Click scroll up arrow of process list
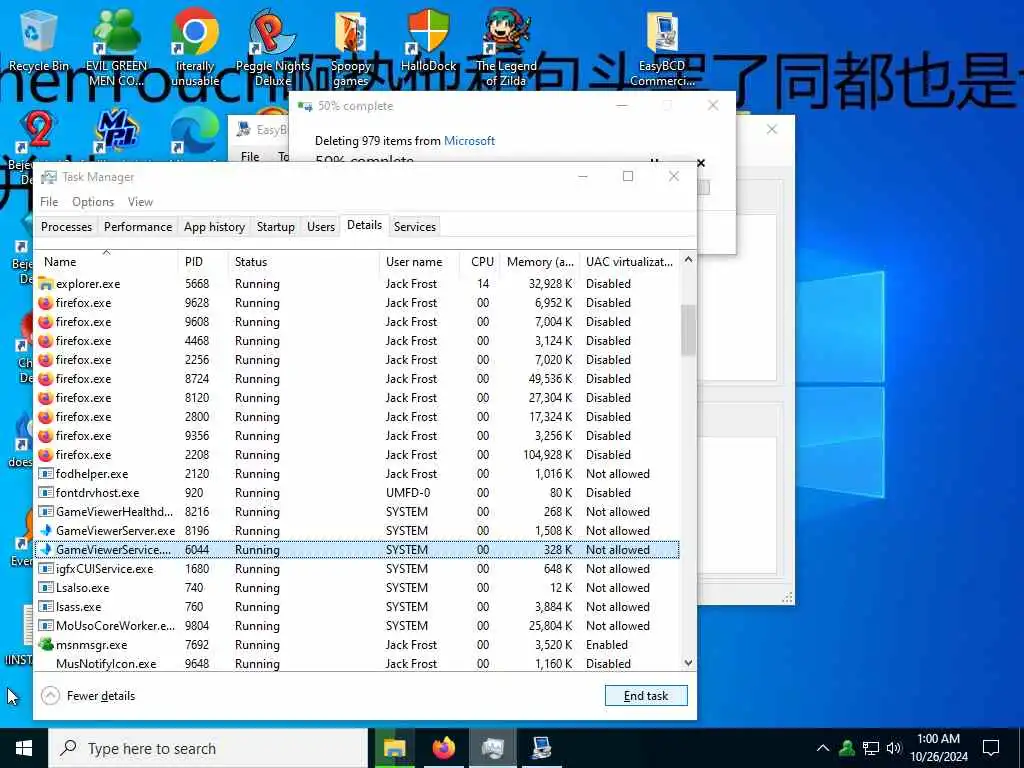Viewport: 1024px width, 768px height. pyautogui.click(x=688, y=260)
